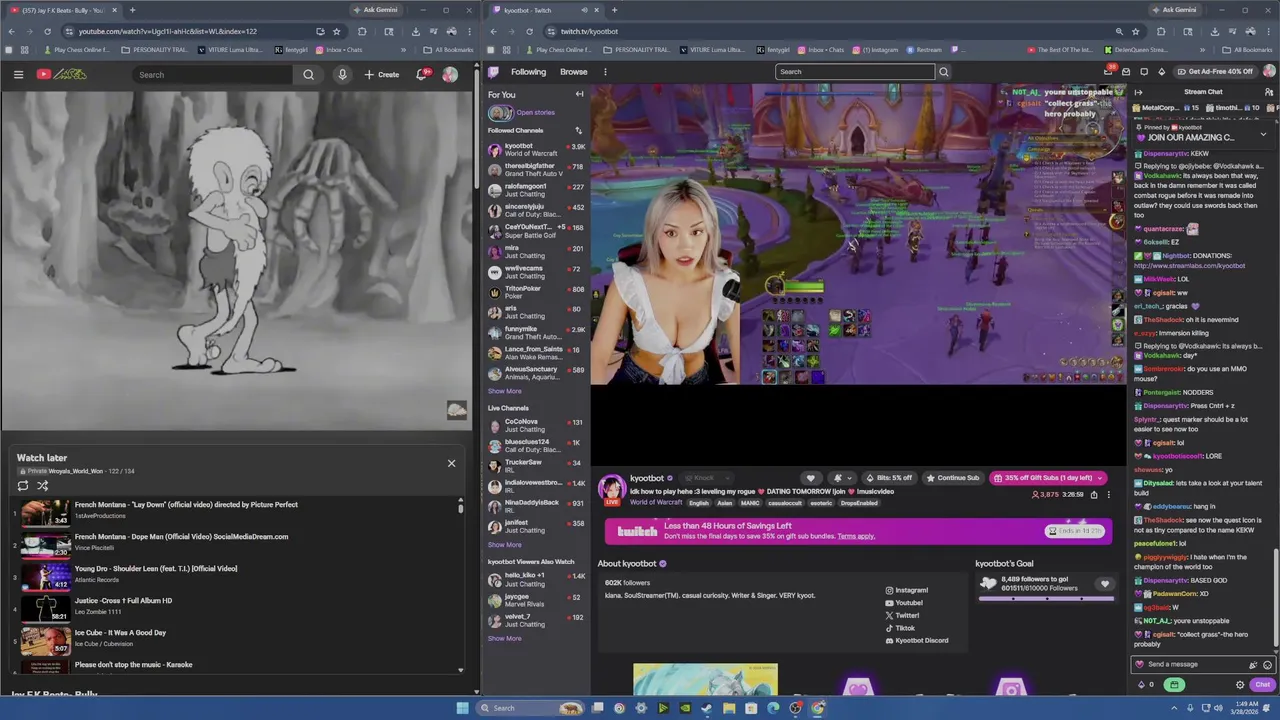Viewport: 1280px width, 720px height.
Task: Open Twitch notifications inbox with red badge
Action: [1108, 71]
